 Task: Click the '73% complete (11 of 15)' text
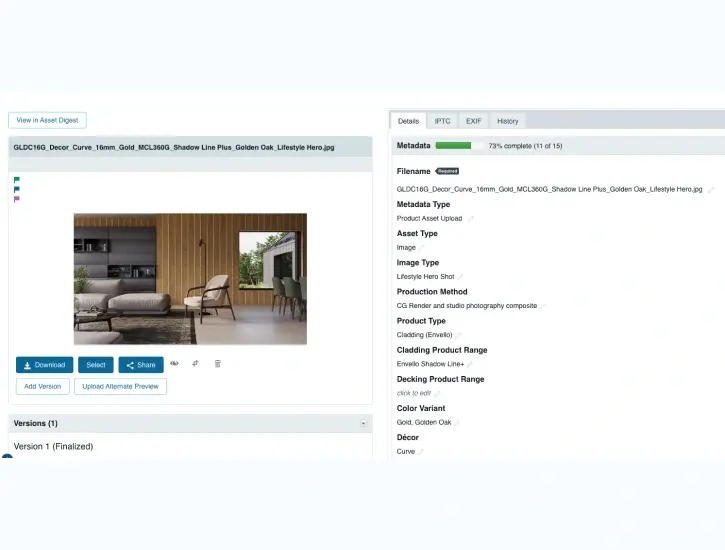click(x=525, y=146)
